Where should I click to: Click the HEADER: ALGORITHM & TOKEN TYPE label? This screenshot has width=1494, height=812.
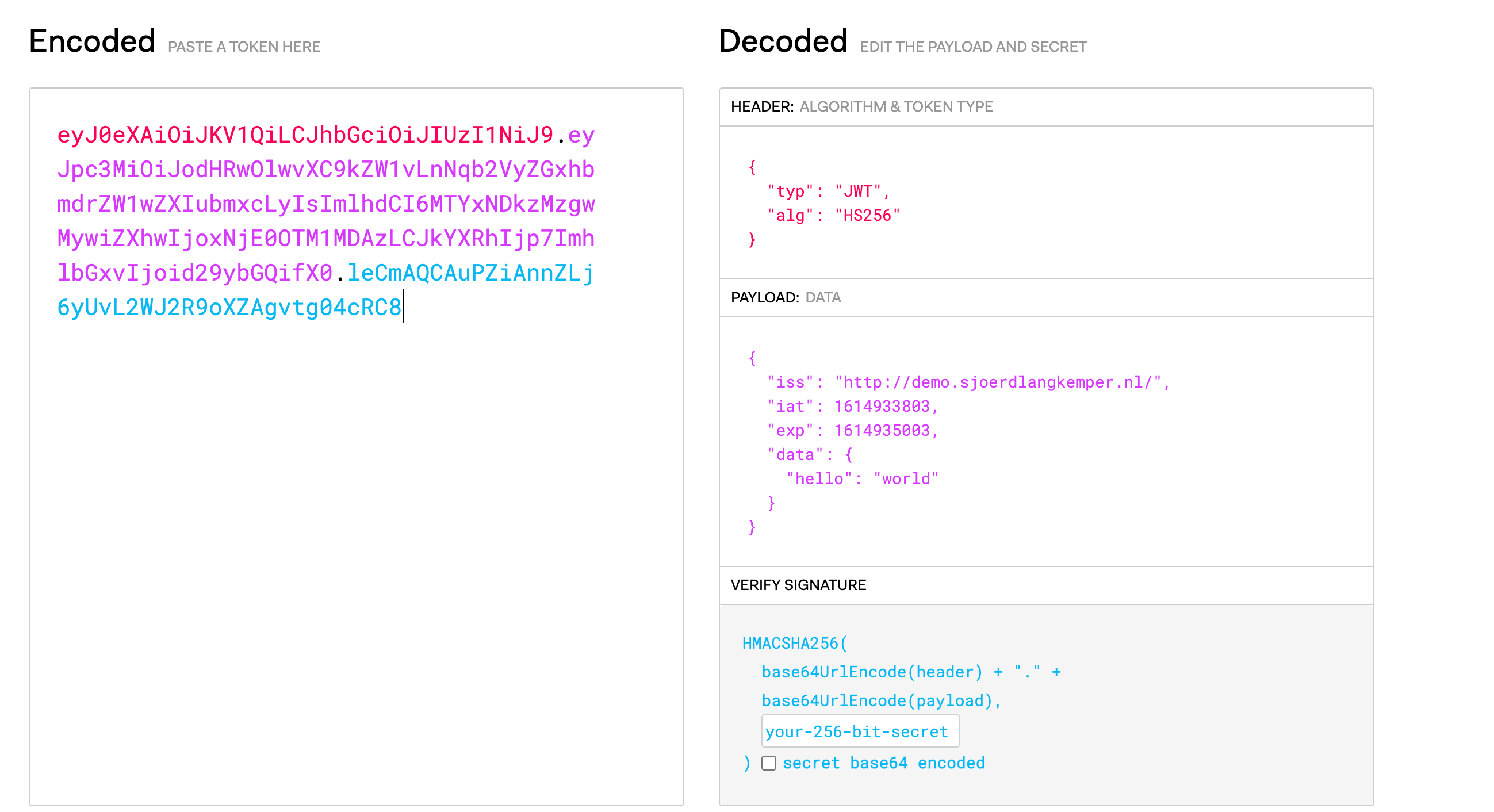click(x=861, y=107)
